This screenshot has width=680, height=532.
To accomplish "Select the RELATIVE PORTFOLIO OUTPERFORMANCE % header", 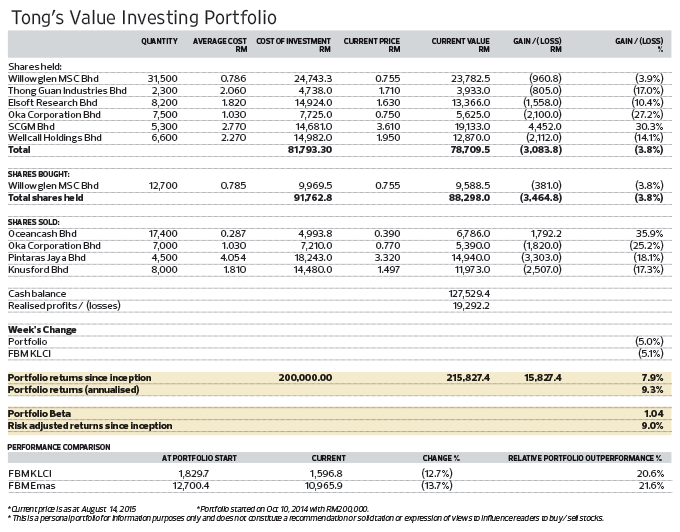I will pyautogui.click(x=585, y=458).
